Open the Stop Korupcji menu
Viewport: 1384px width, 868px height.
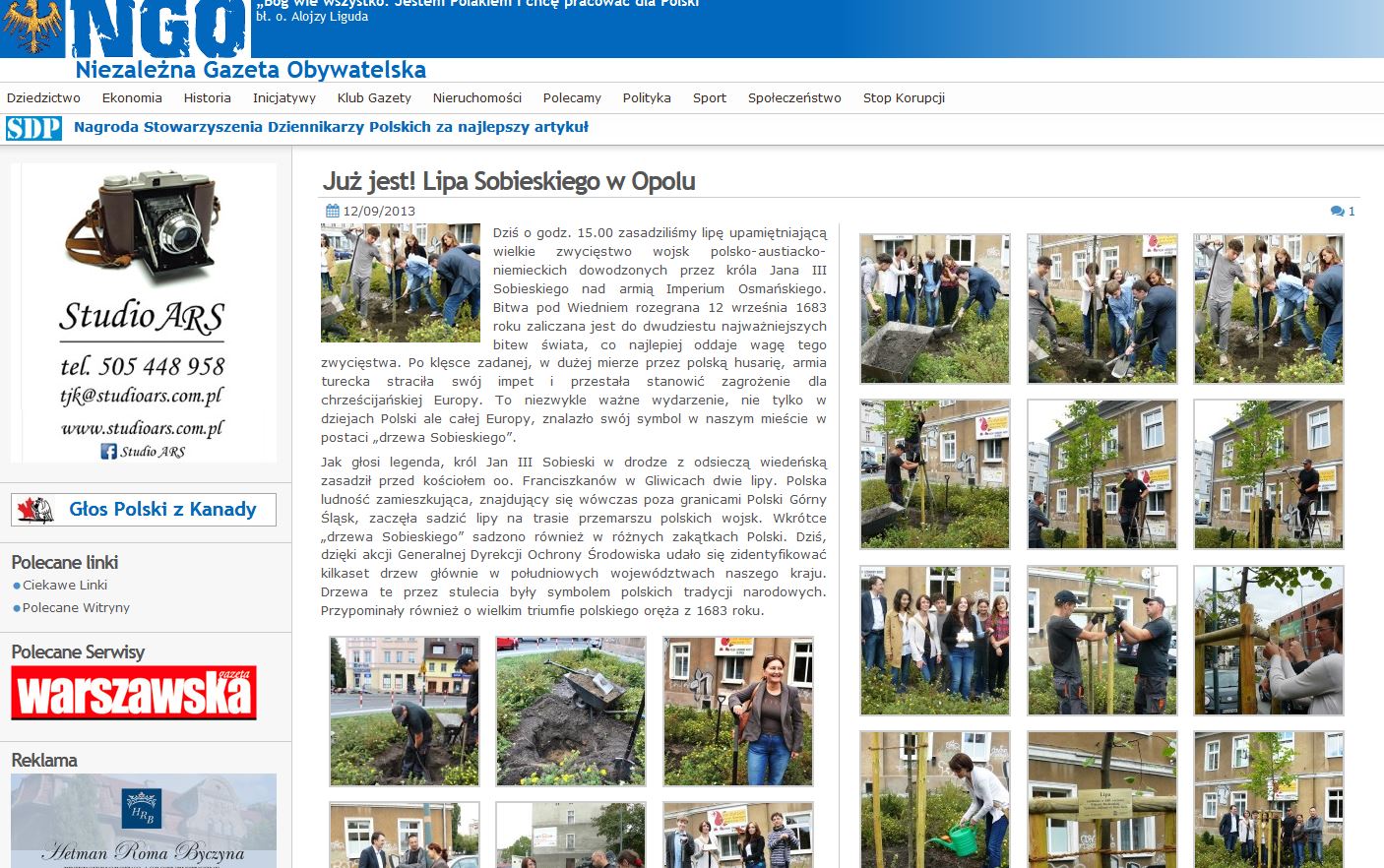point(904,97)
